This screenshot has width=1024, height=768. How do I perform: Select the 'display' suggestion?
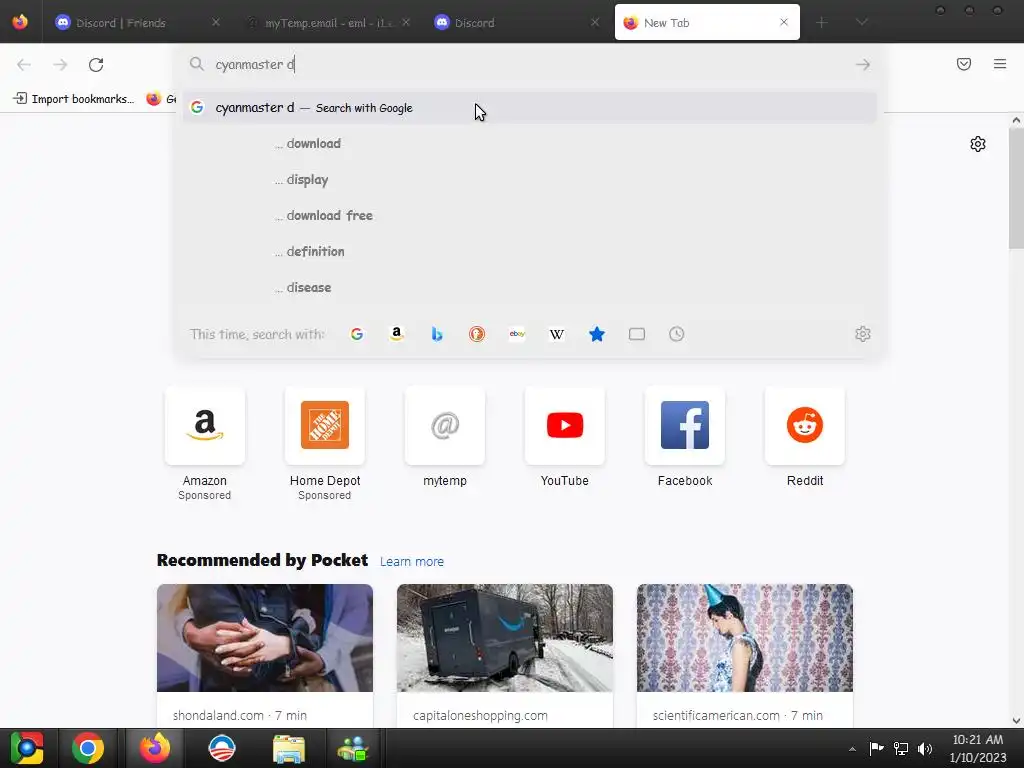[x=529, y=180]
